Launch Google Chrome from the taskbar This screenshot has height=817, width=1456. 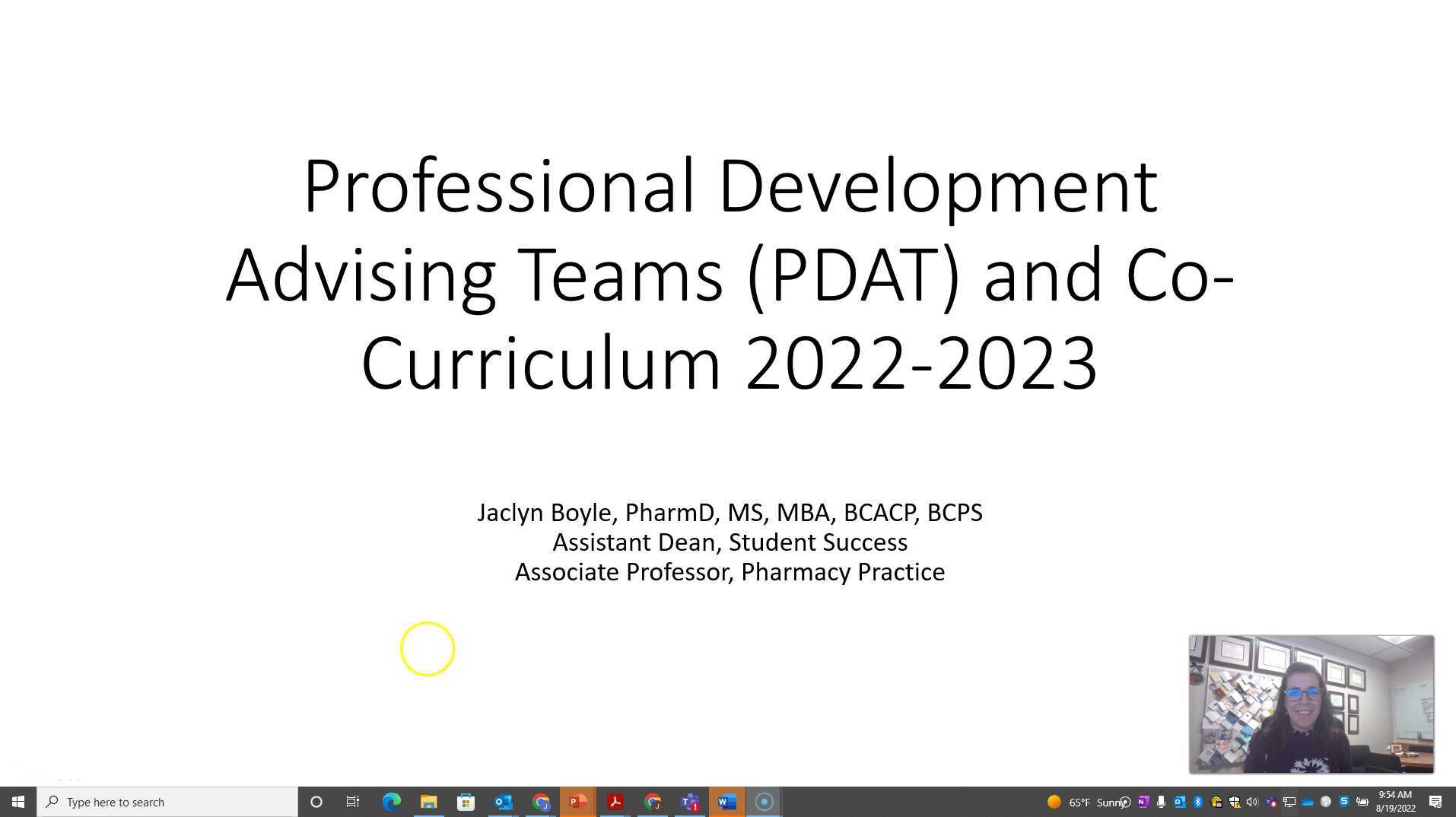coord(540,801)
